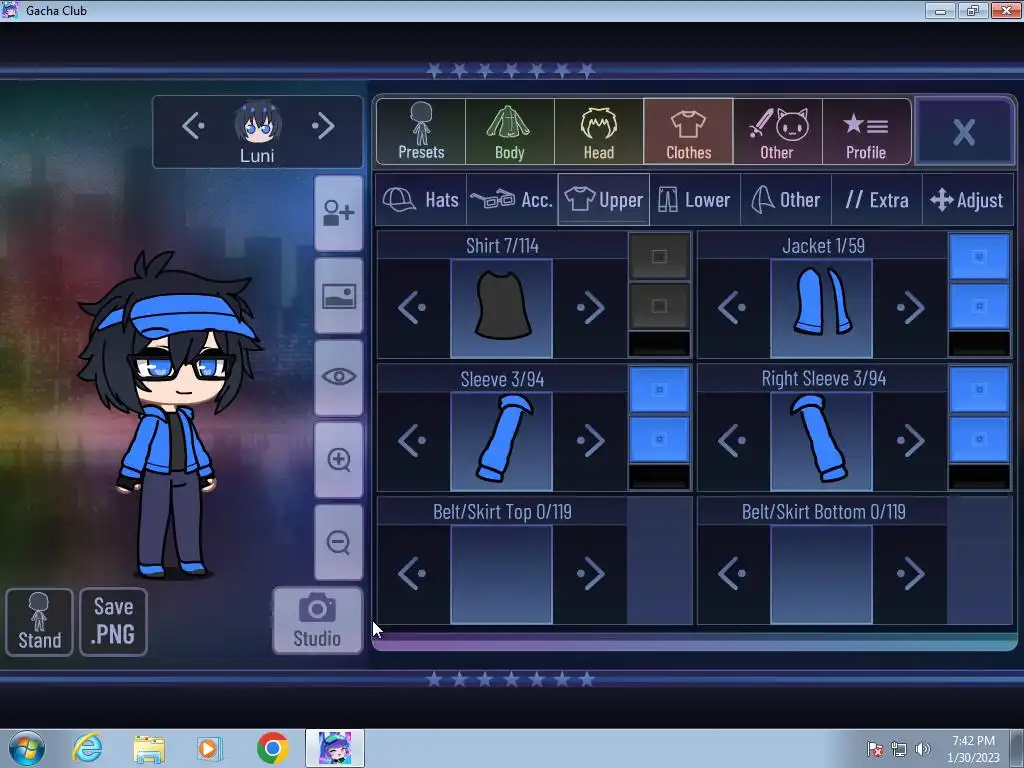The height and width of the screenshot is (768, 1024).
Task: Toggle the eye visibility button
Action: point(338,377)
